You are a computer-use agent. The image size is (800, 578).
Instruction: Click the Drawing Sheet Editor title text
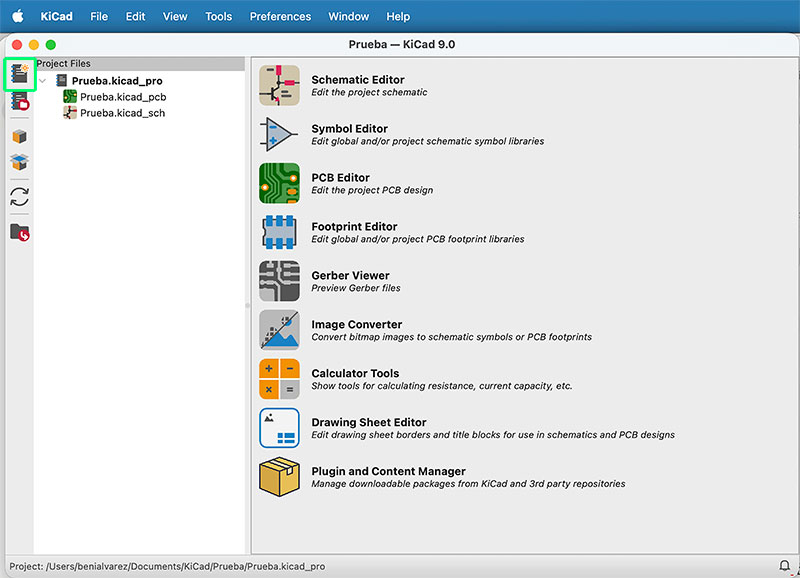369,422
